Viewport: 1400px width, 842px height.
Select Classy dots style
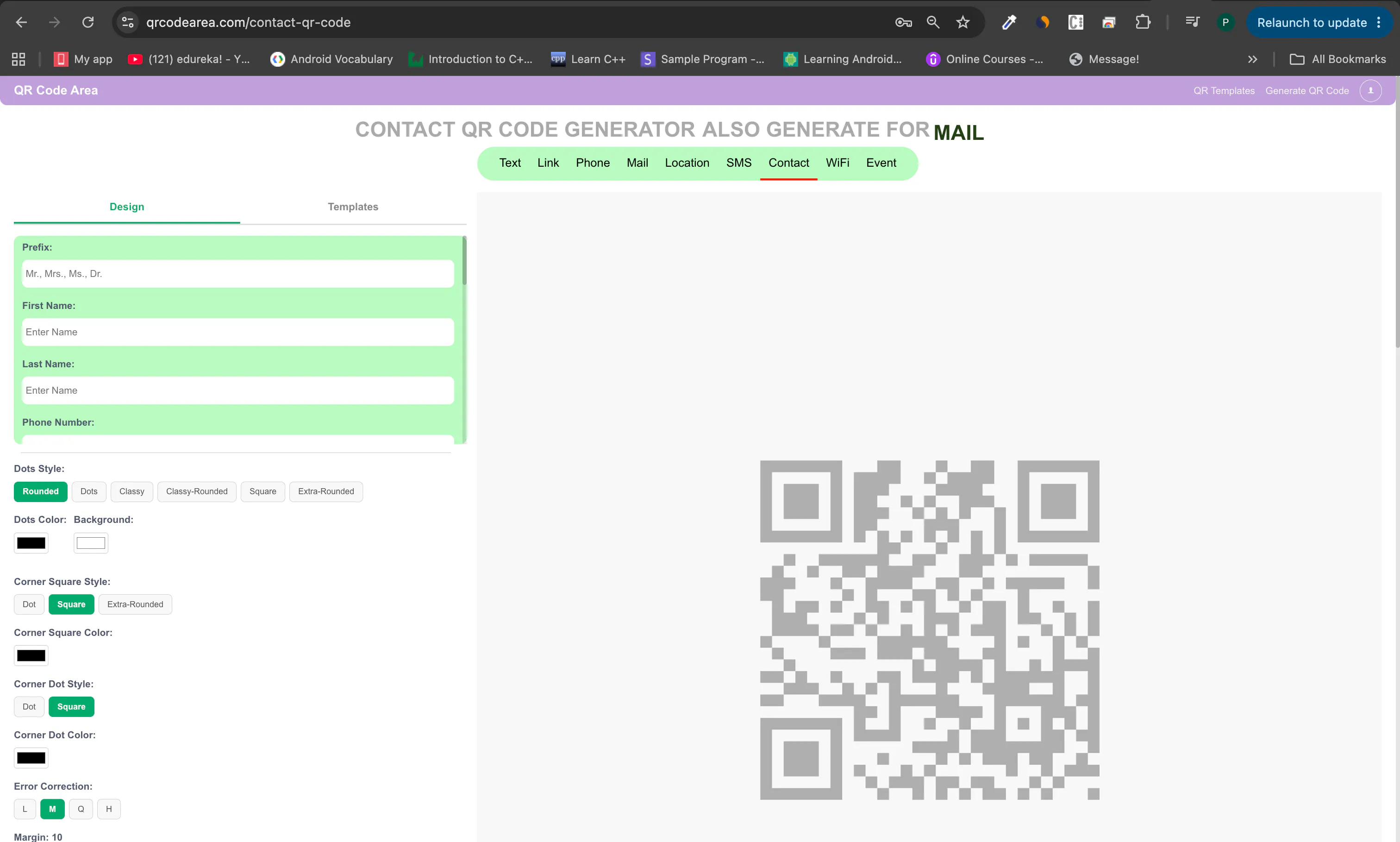coord(131,491)
